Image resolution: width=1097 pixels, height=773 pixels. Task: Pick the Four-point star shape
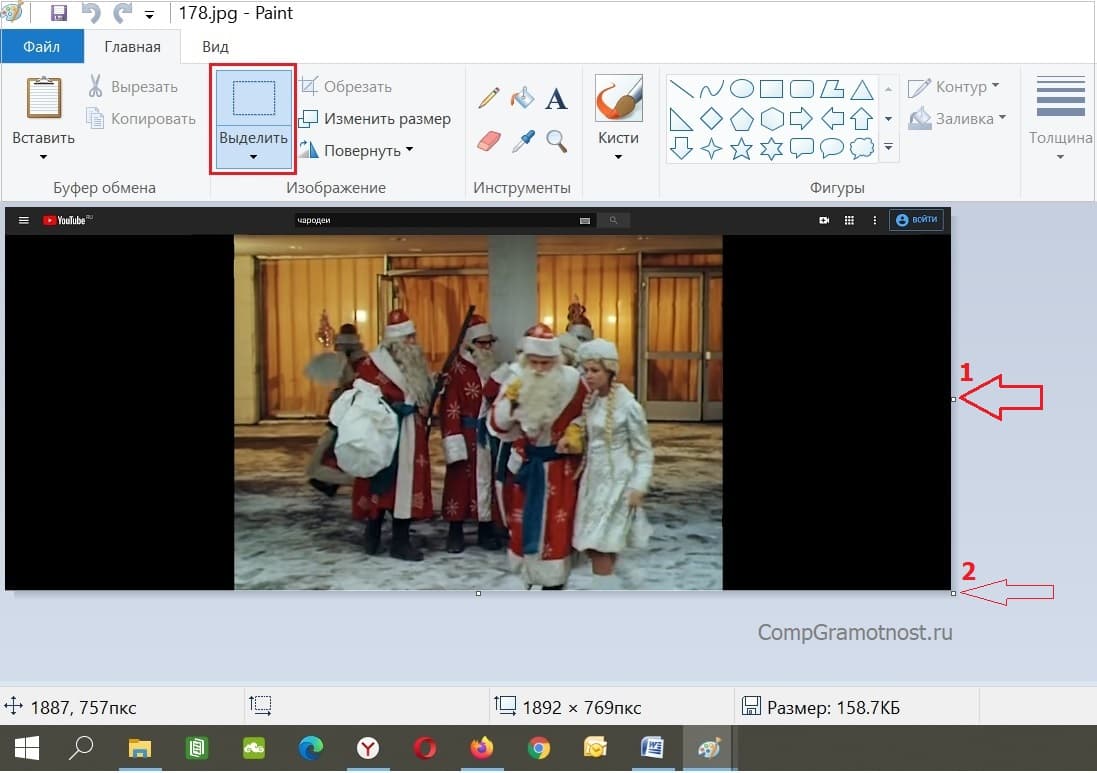[x=712, y=148]
